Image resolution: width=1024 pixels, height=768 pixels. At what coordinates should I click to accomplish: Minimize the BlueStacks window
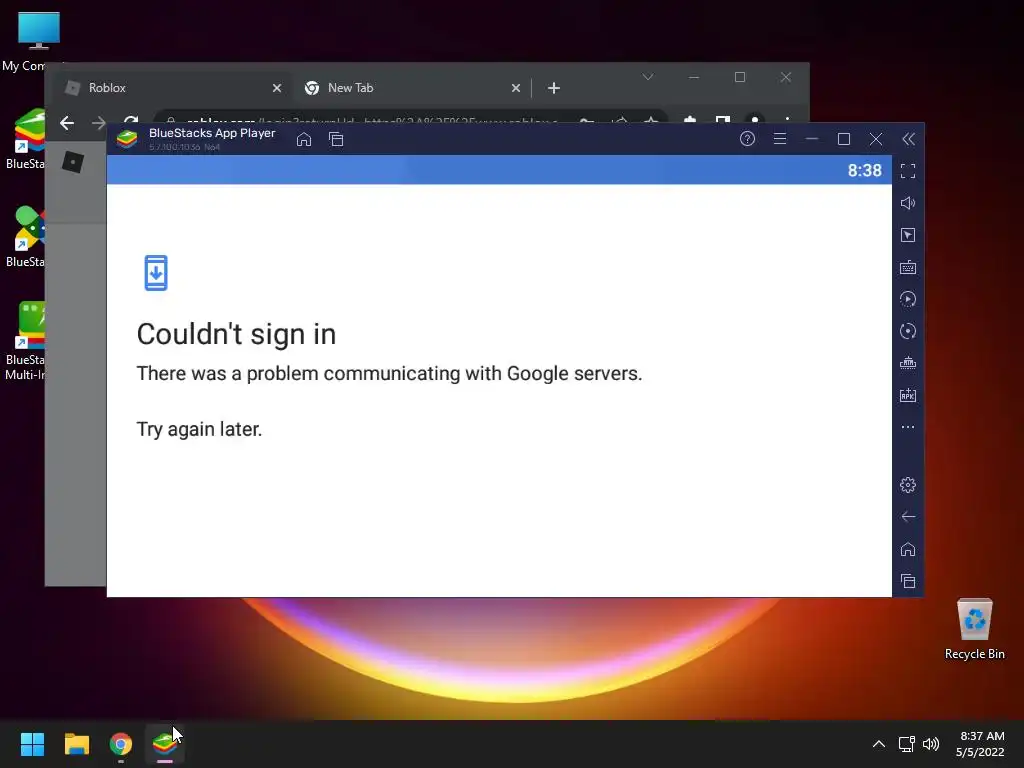coord(812,138)
